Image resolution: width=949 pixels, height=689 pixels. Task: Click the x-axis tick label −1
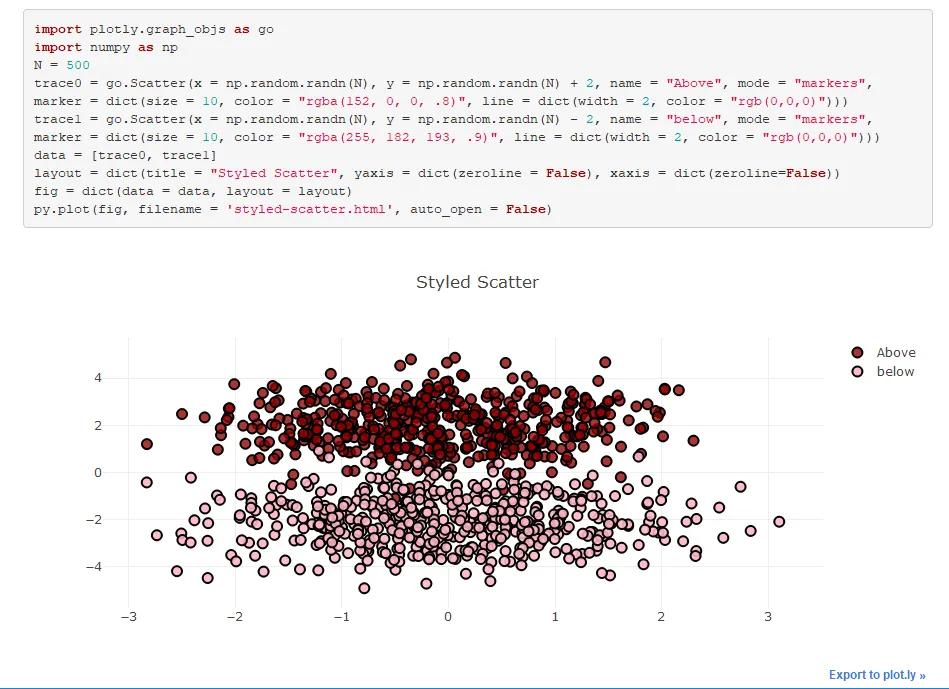click(341, 616)
